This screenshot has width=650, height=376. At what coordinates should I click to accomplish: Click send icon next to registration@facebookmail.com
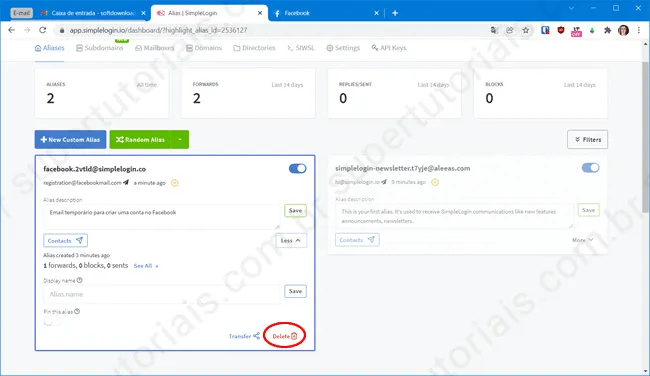point(126,182)
